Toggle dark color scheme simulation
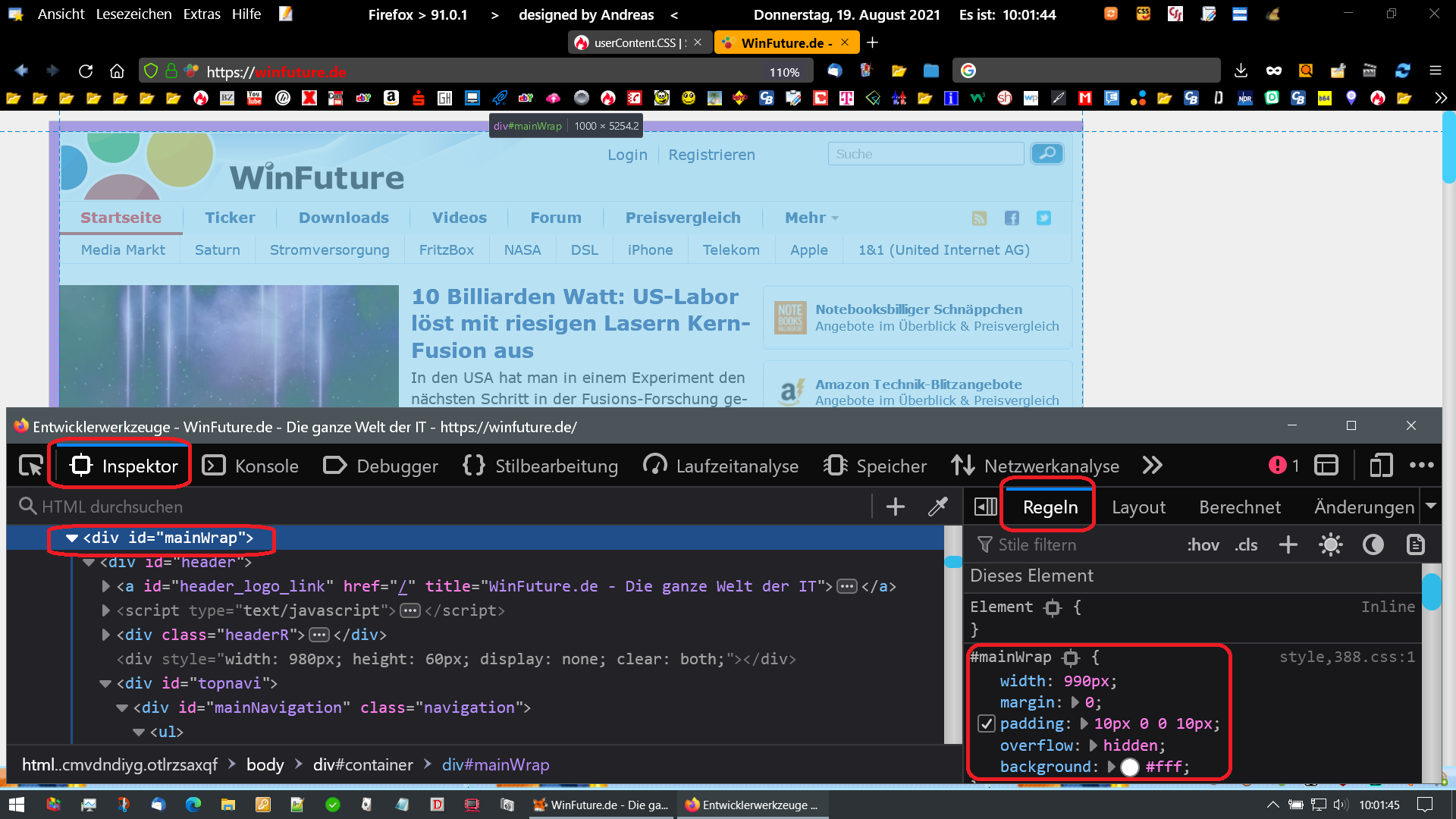Image resolution: width=1456 pixels, height=819 pixels. coord(1373,544)
